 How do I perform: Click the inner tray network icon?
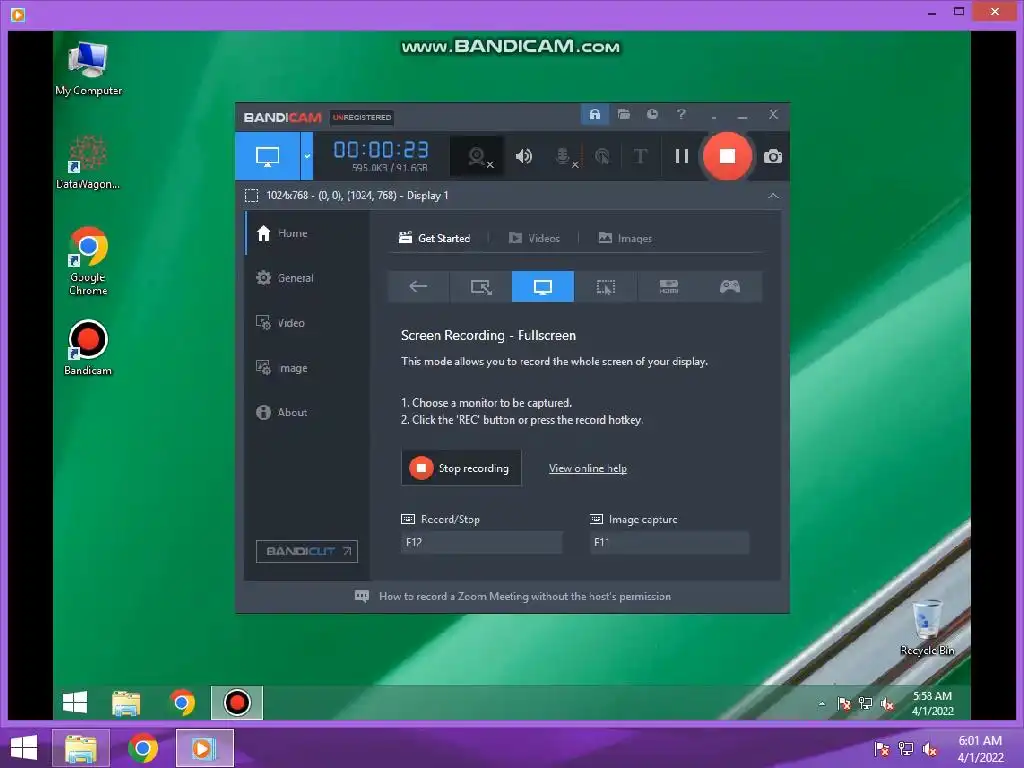click(x=865, y=703)
